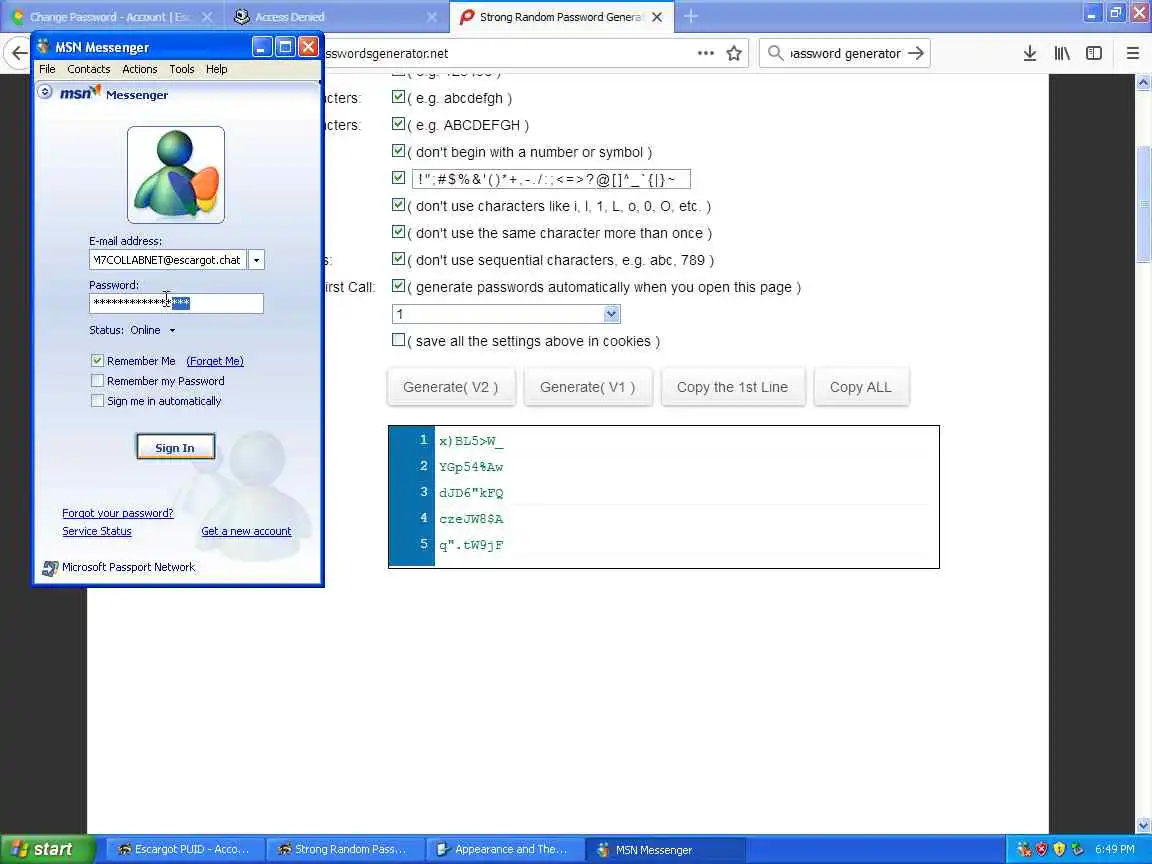Click the Sign In button
Screen dimensions: 1152x864
[175, 447]
